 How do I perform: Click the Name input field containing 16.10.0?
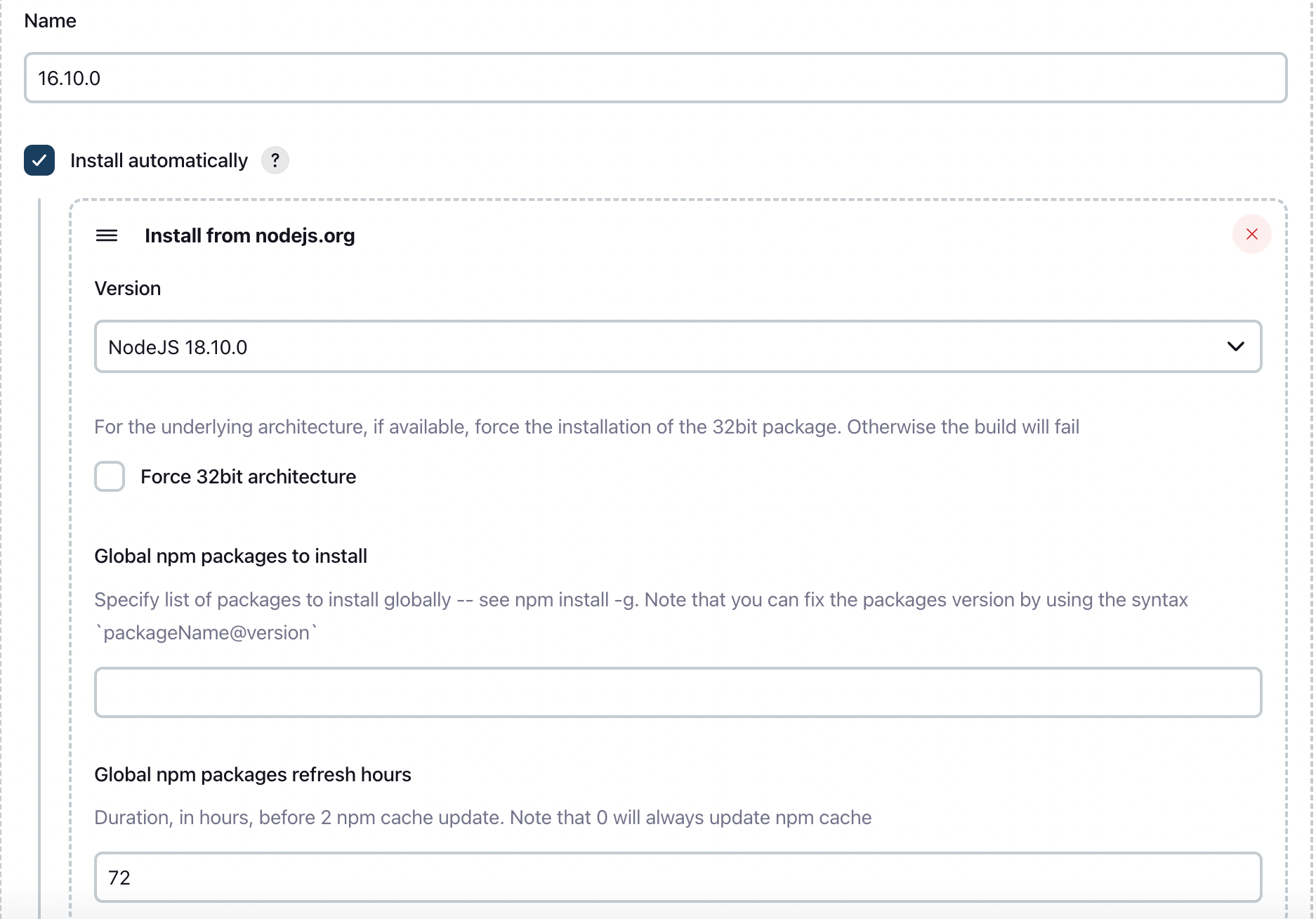tap(655, 78)
